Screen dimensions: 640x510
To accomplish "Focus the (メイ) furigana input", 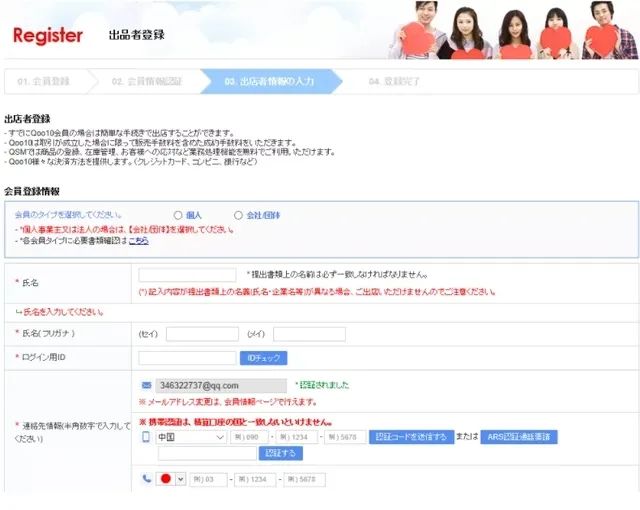I will 309,334.
